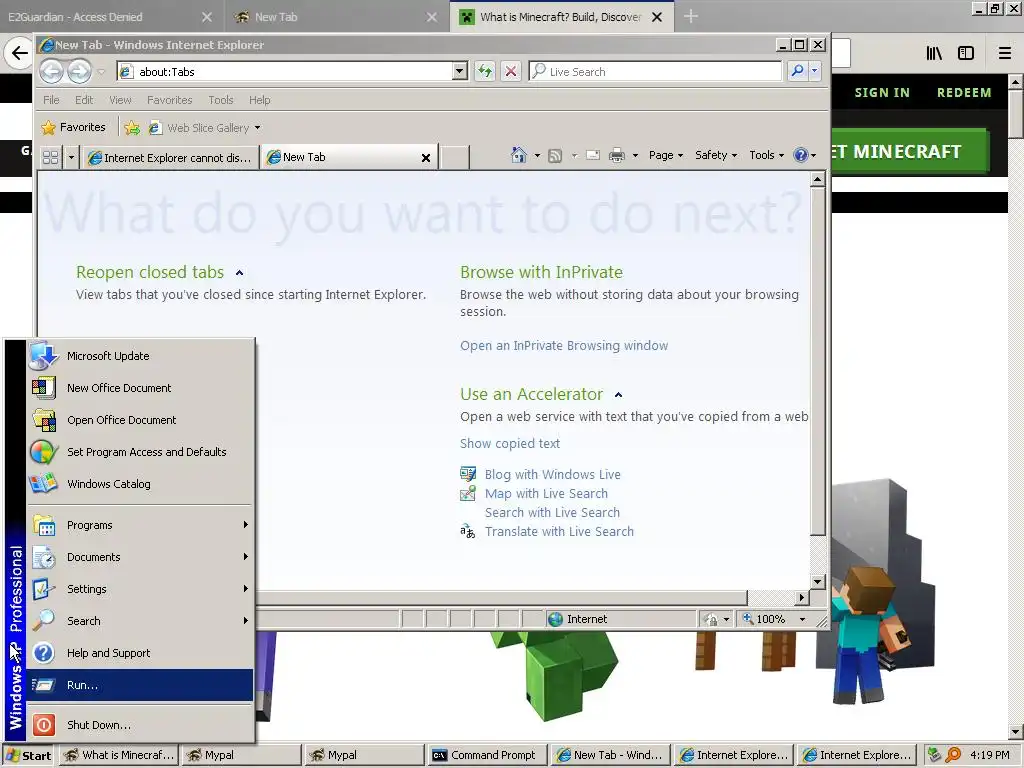Image resolution: width=1024 pixels, height=768 pixels.
Task: Click the IE back navigation arrow
Action: point(52,71)
